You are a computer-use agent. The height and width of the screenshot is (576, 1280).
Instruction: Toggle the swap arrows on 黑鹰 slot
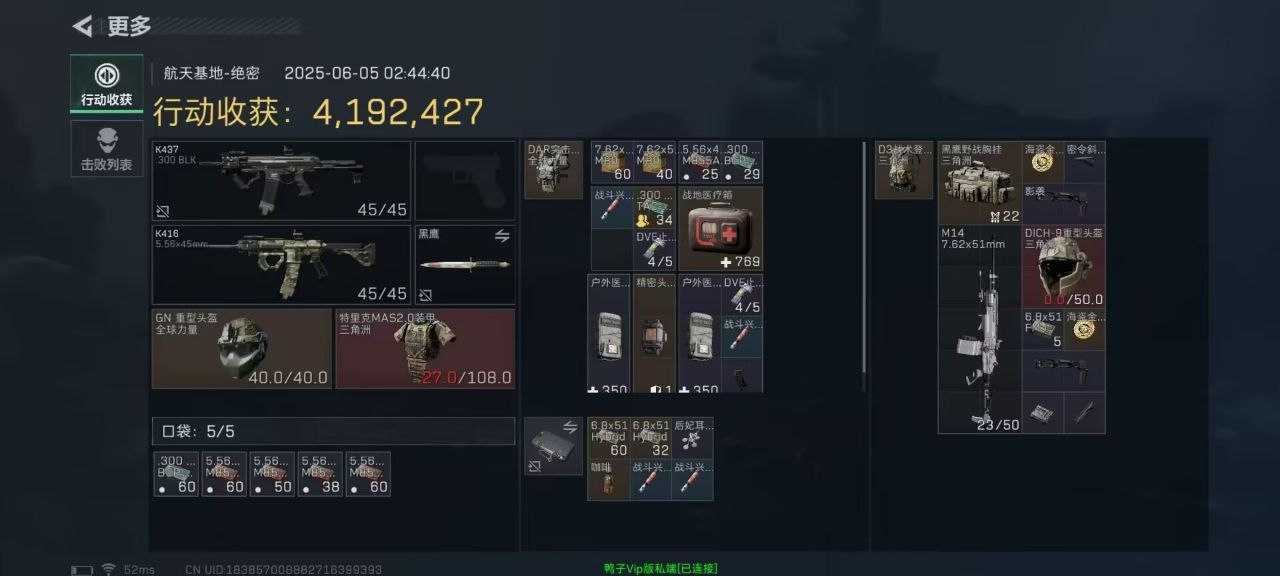503,236
